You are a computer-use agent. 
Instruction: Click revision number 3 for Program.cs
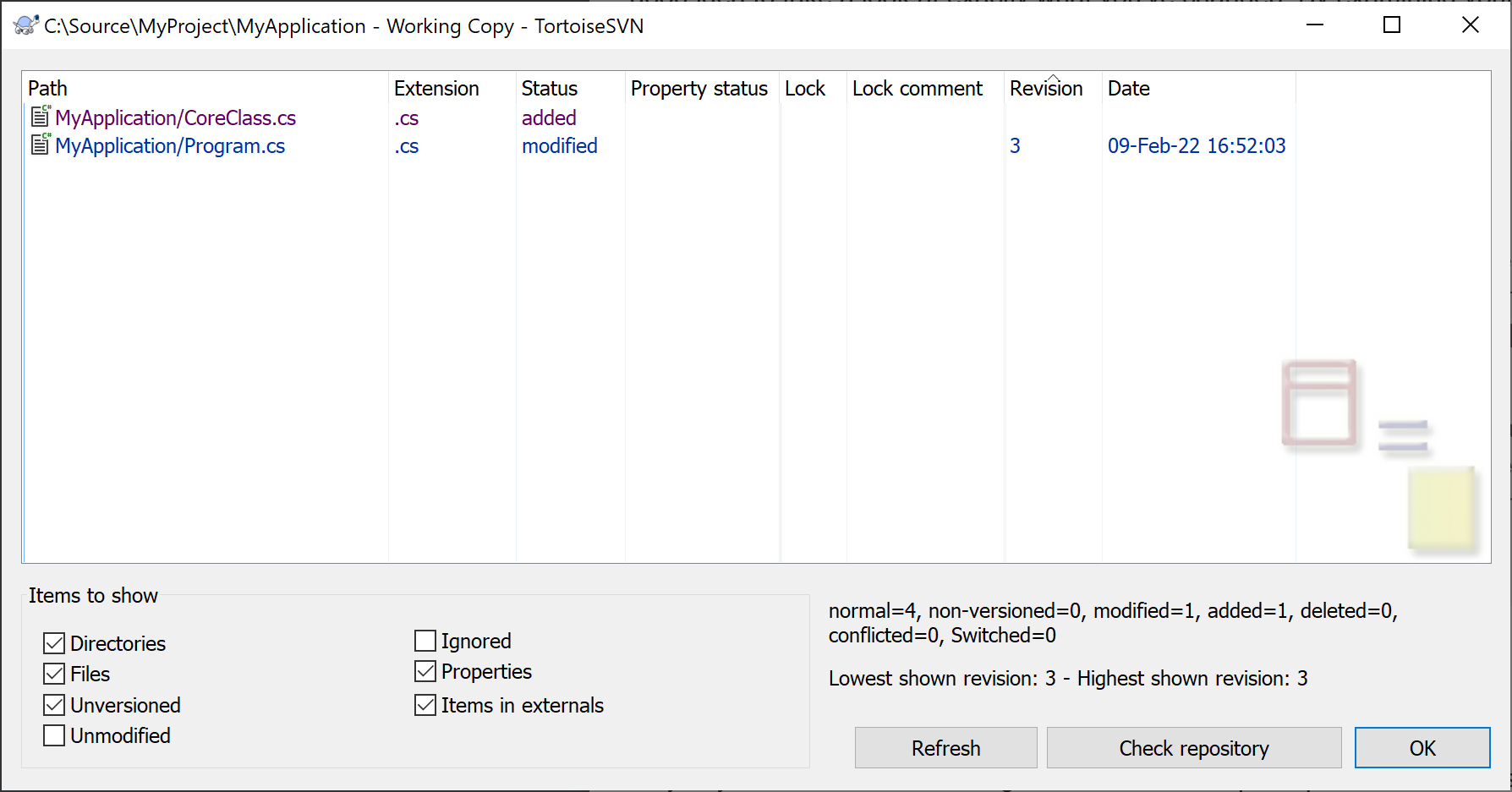[x=1015, y=146]
